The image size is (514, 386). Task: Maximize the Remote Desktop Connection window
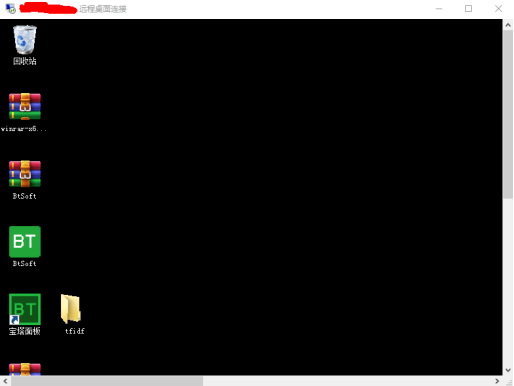click(468, 9)
